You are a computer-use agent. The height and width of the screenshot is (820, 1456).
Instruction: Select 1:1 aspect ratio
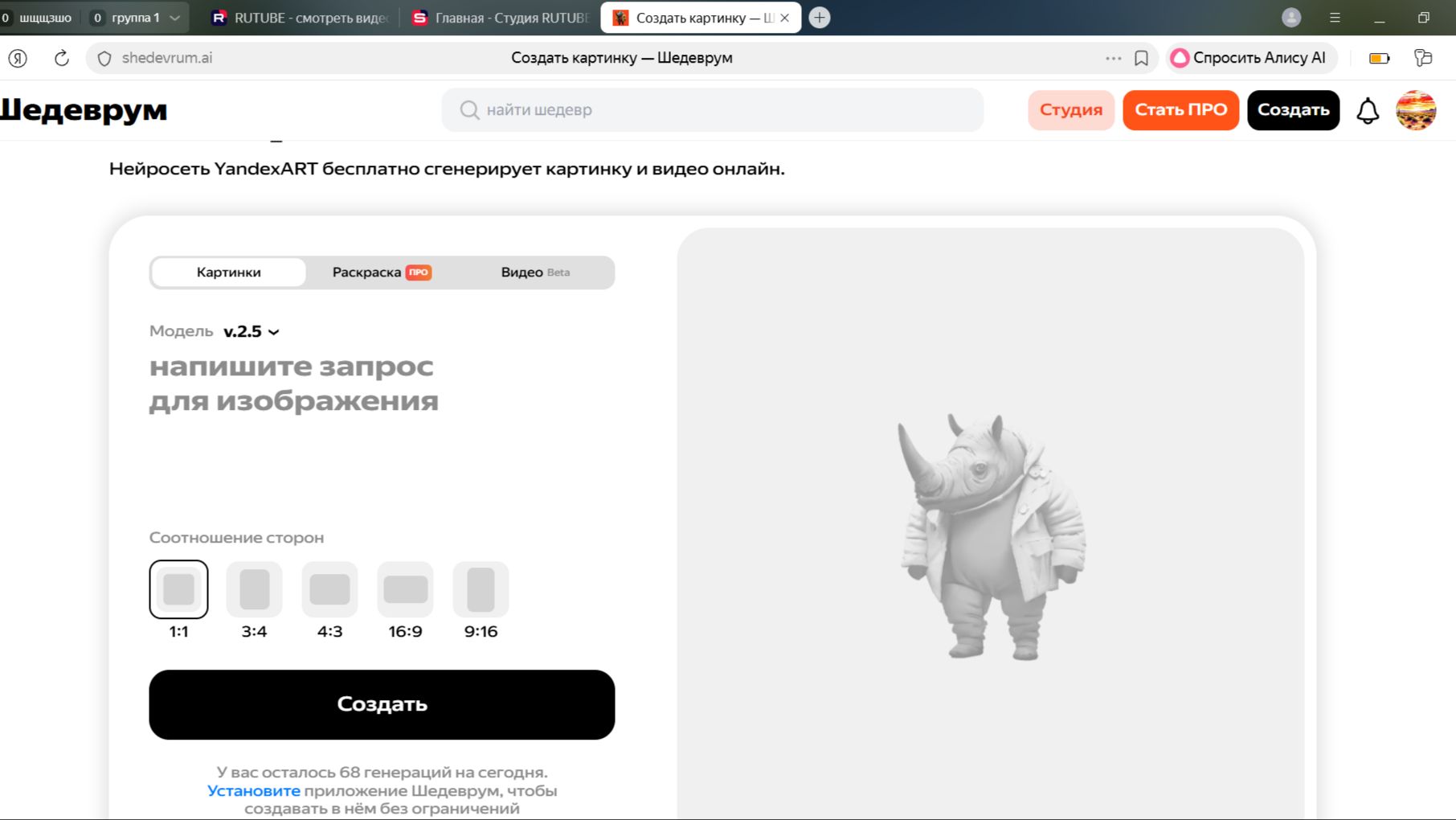point(178,589)
